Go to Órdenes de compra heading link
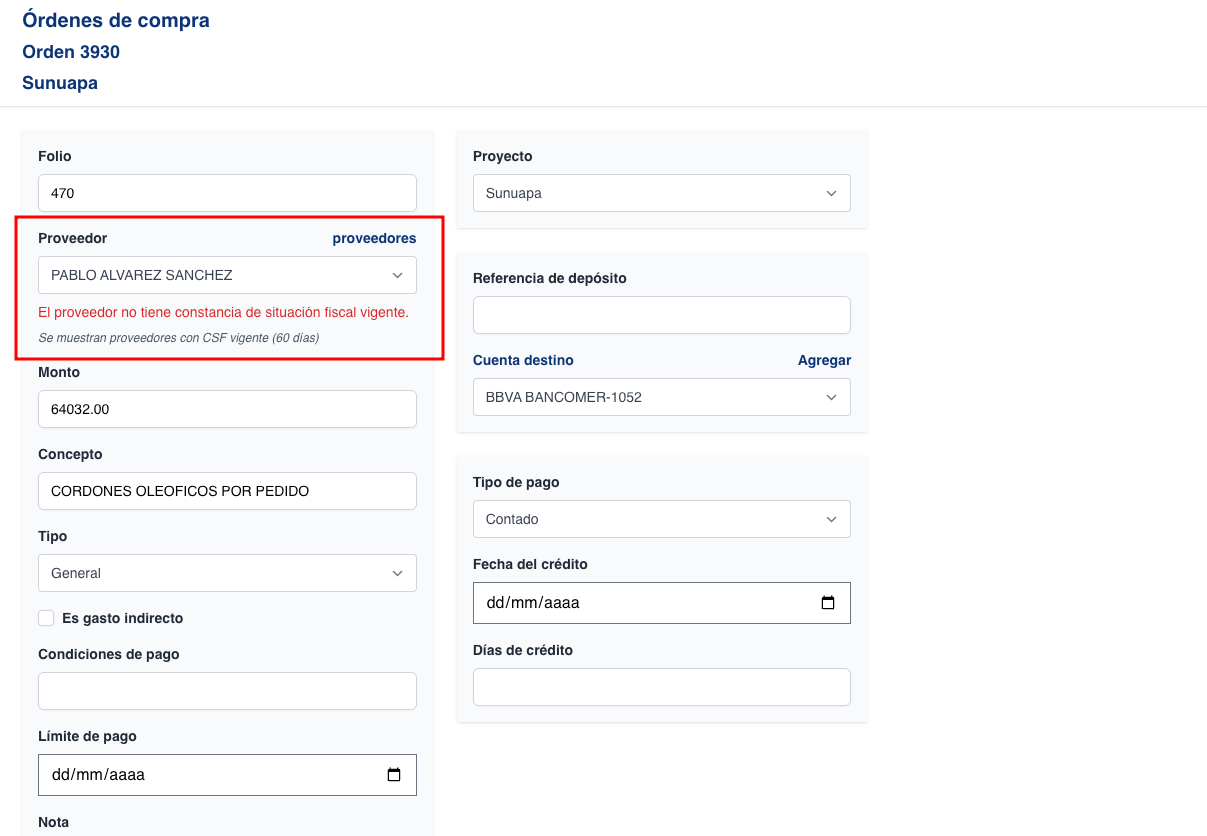Viewport: 1207px width, 836px height. coord(116,20)
